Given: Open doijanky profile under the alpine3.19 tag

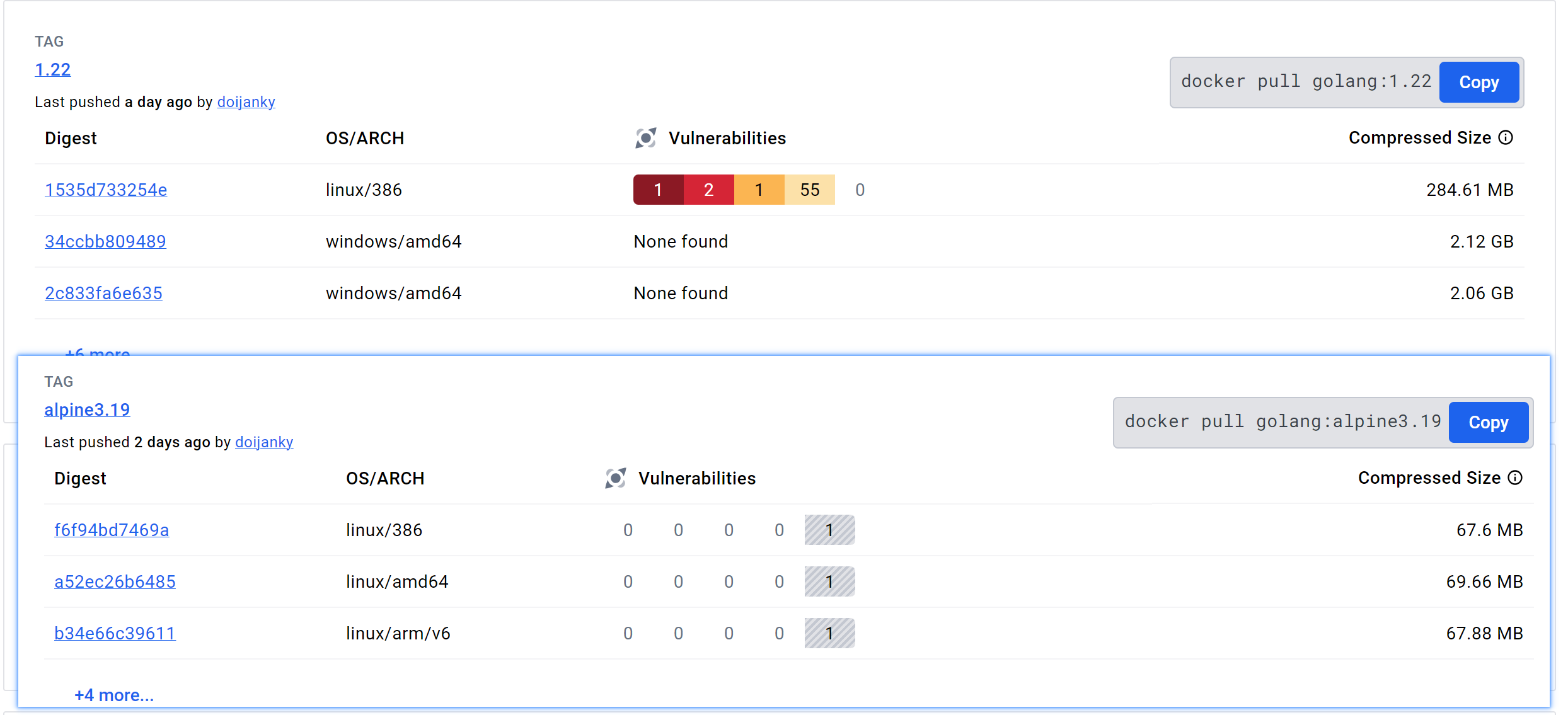Looking at the screenshot, I should (x=264, y=442).
